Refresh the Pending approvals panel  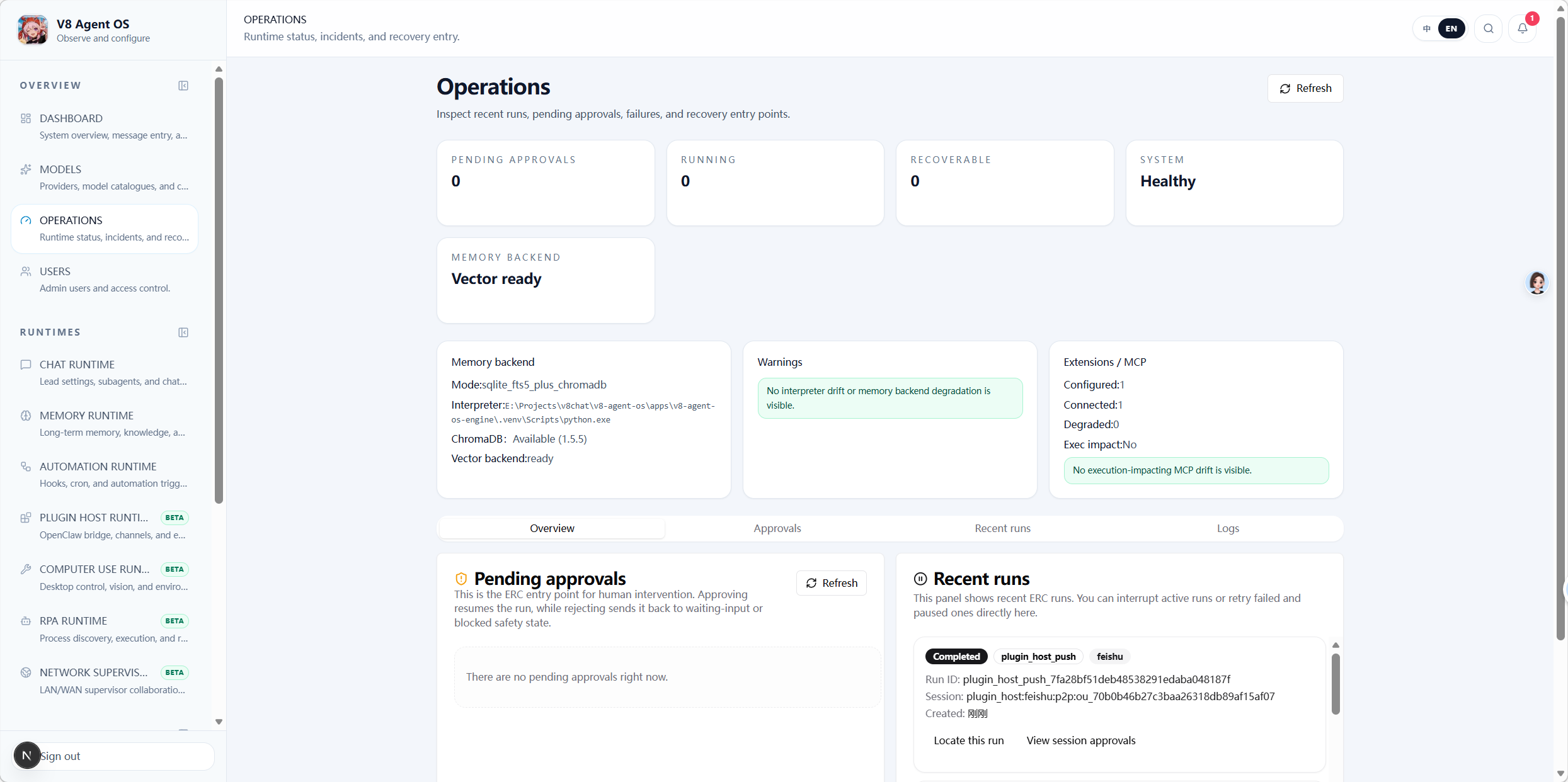click(831, 582)
